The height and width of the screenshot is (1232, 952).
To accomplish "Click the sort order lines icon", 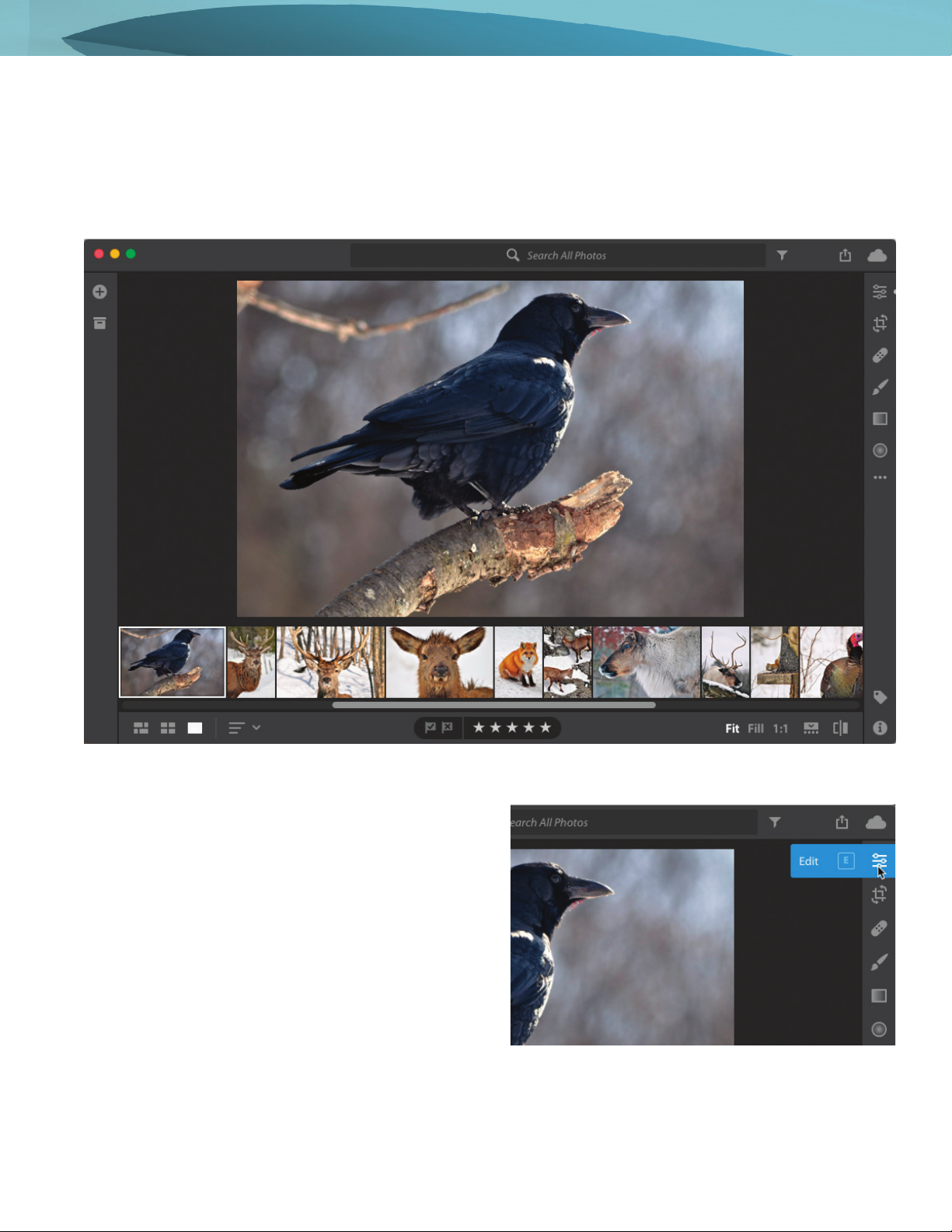I will (x=236, y=728).
